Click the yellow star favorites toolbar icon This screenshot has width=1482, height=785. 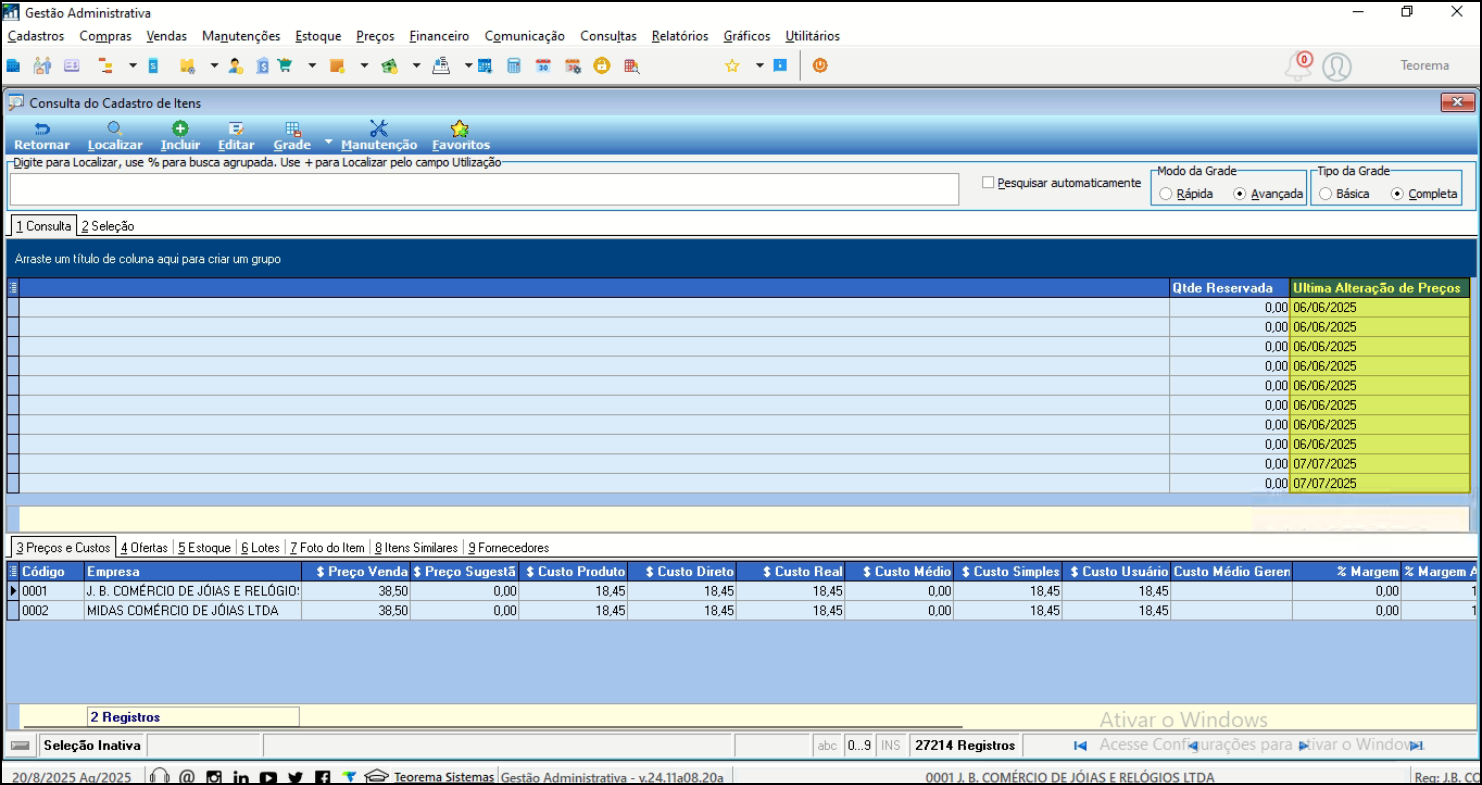coord(732,66)
